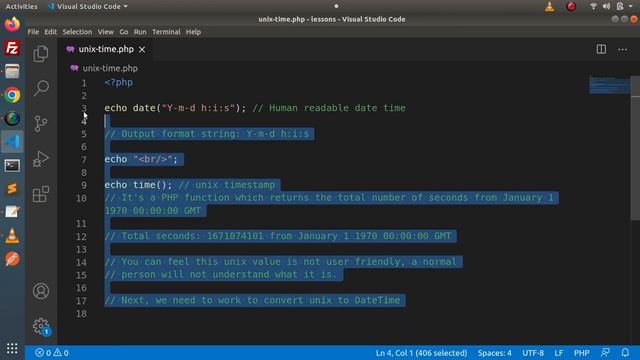Change indentation via Spaces: 4
The width and height of the screenshot is (640, 360).
(x=494, y=353)
